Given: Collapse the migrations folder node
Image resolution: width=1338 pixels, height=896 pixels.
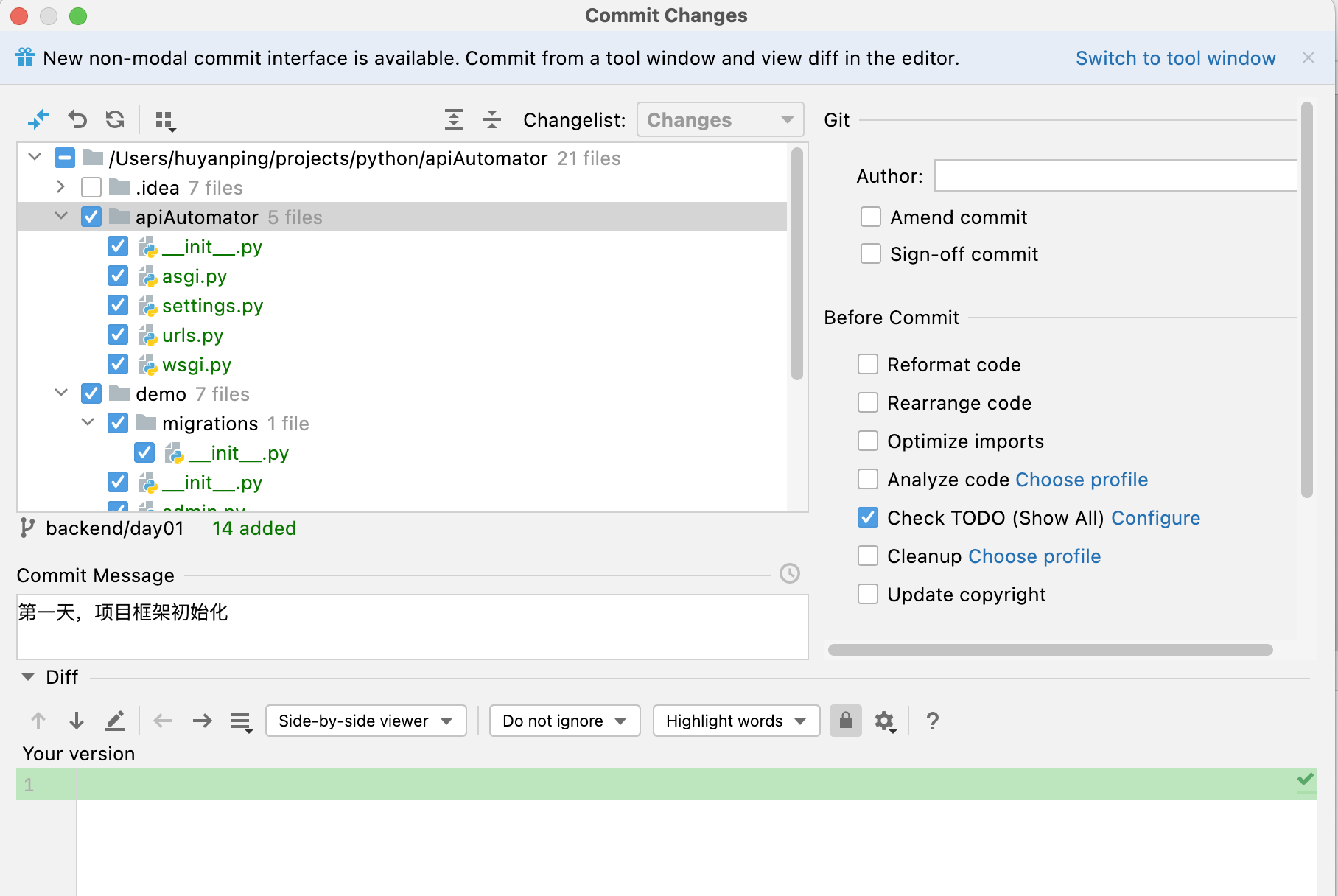Looking at the screenshot, I should pyautogui.click(x=88, y=422).
